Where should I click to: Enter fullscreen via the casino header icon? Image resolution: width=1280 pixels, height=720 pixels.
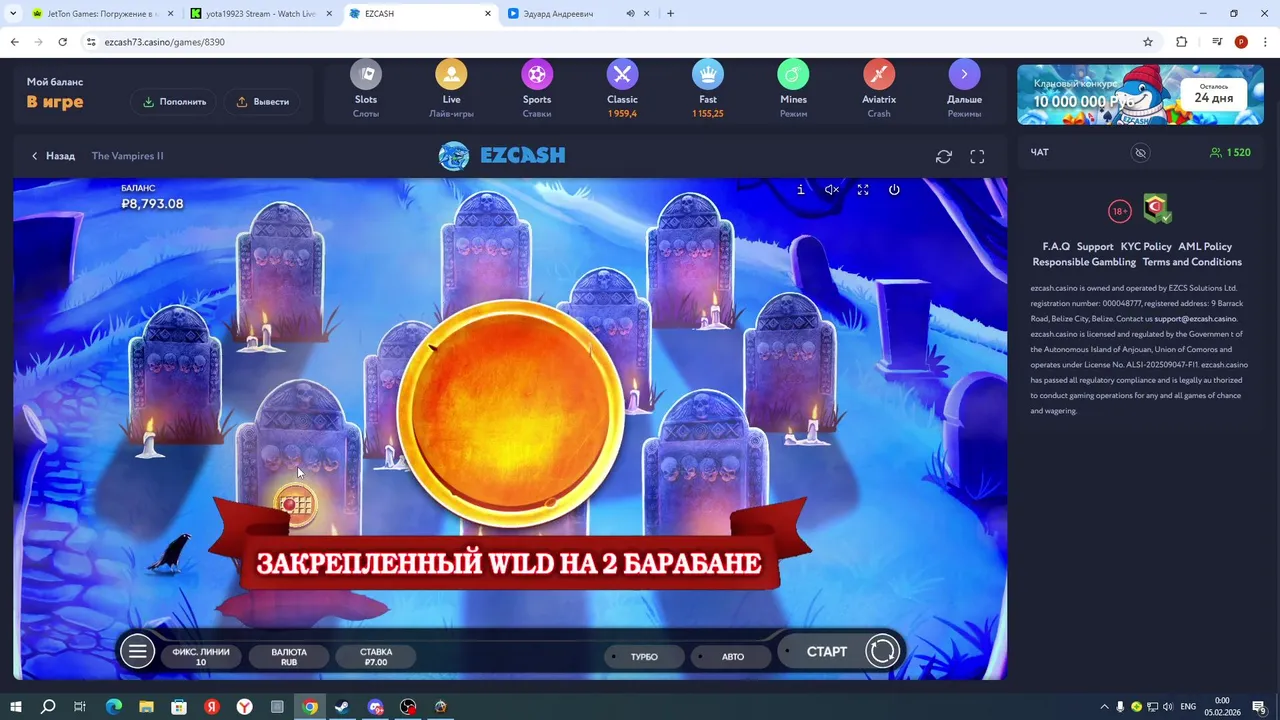tap(978, 156)
